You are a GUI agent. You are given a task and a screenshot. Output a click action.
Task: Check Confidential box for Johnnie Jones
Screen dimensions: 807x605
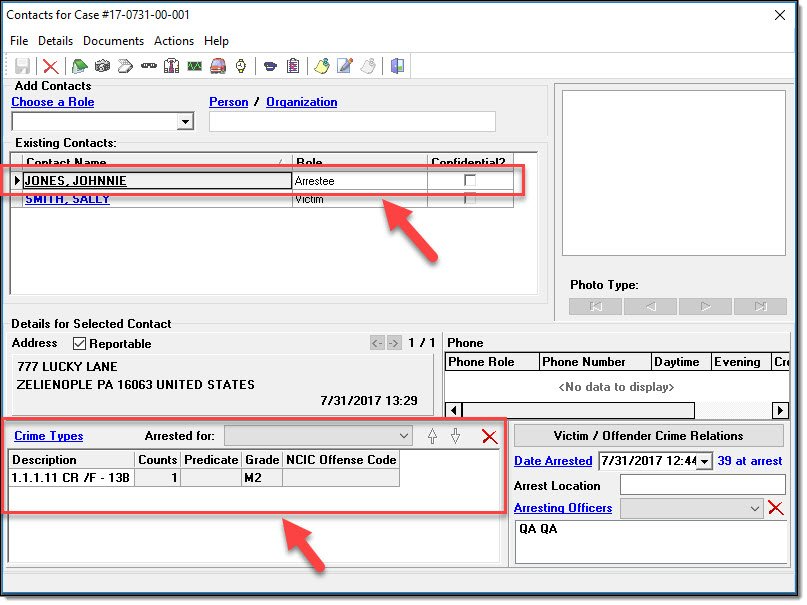(470, 181)
